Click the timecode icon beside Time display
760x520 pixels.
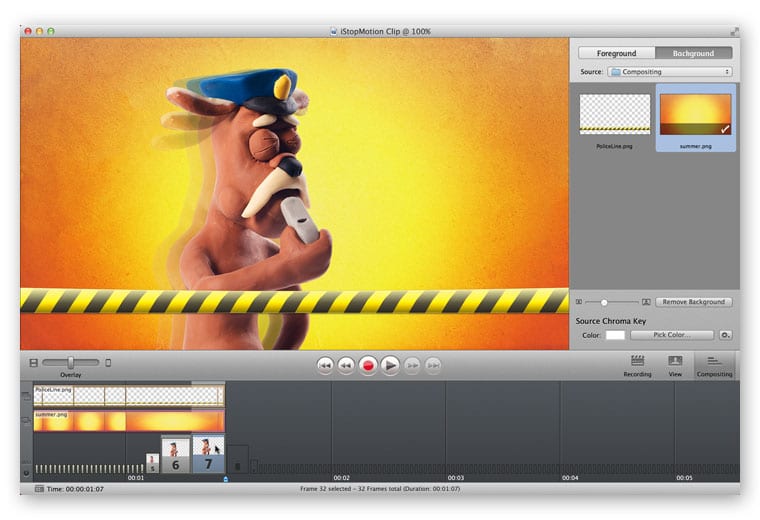pyautogui.click(x=39, y=488)
